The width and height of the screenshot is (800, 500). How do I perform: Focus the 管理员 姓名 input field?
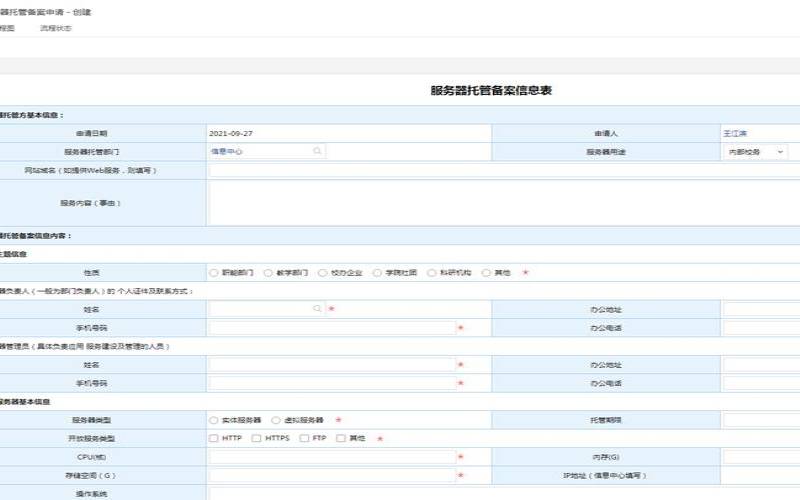click(332, 365)
